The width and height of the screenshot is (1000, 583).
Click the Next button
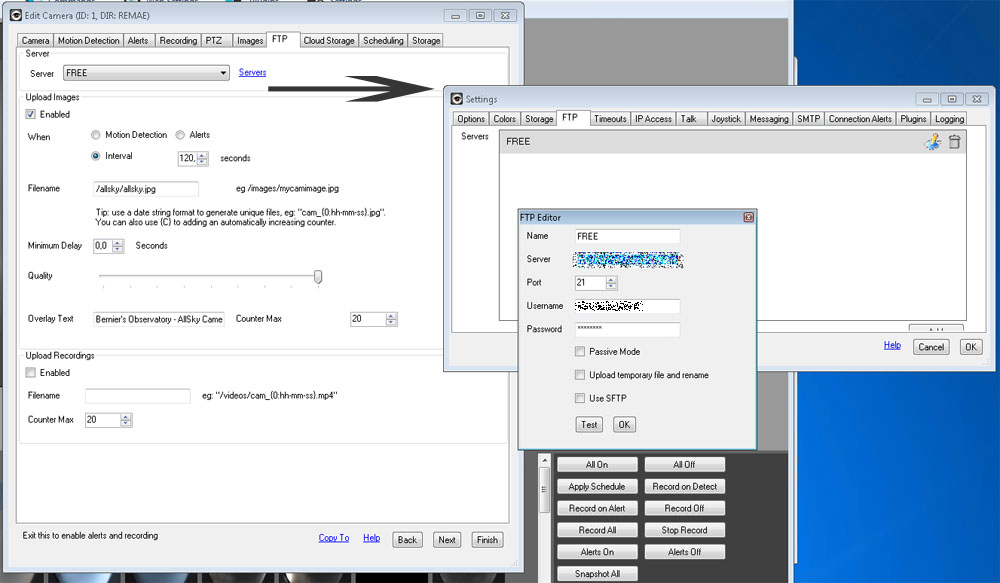point(447,540)
